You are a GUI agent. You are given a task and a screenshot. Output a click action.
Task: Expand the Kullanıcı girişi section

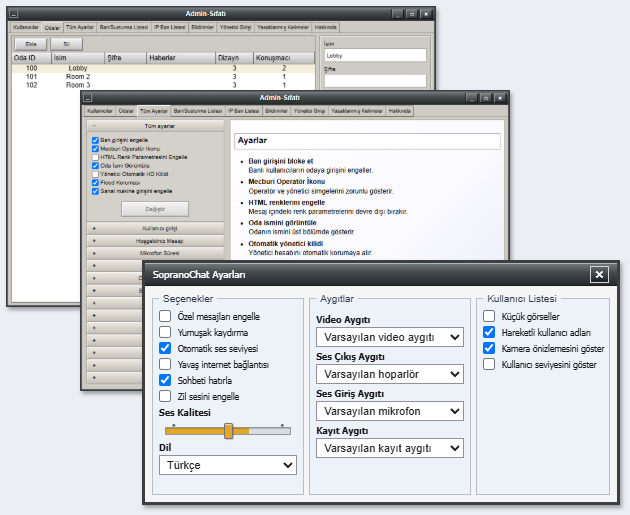click(155, 228)
